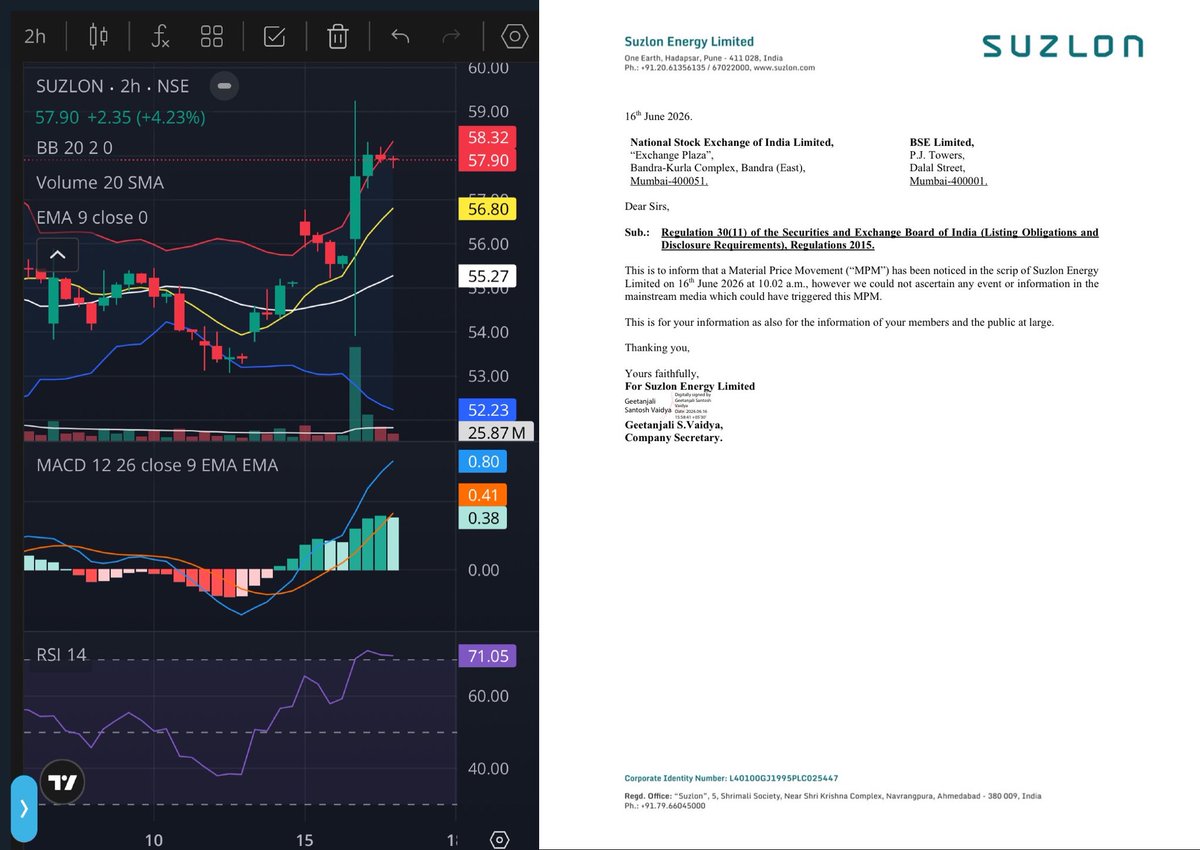Click the National Stock Exchange of India addressee

coord(731,143)
